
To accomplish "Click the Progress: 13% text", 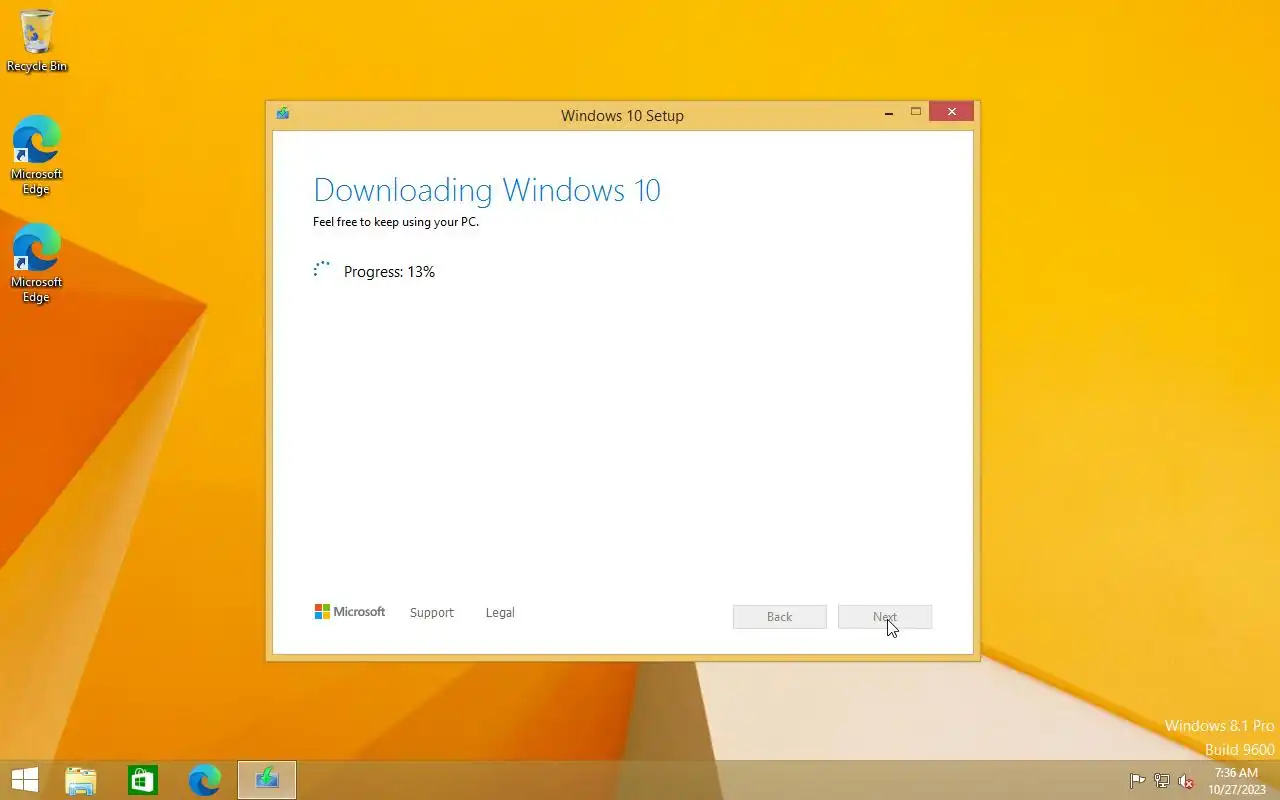I will pos(389,272).
